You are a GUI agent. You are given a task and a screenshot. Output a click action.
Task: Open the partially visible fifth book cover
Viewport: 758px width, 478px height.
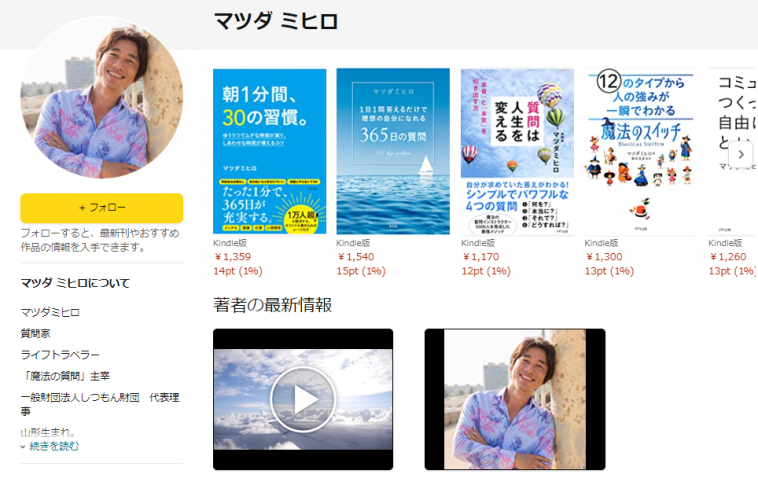click(x=733, y=151)
